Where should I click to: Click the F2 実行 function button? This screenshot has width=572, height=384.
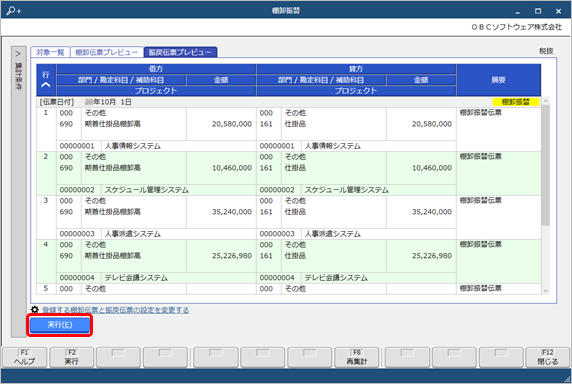(72, 357)
